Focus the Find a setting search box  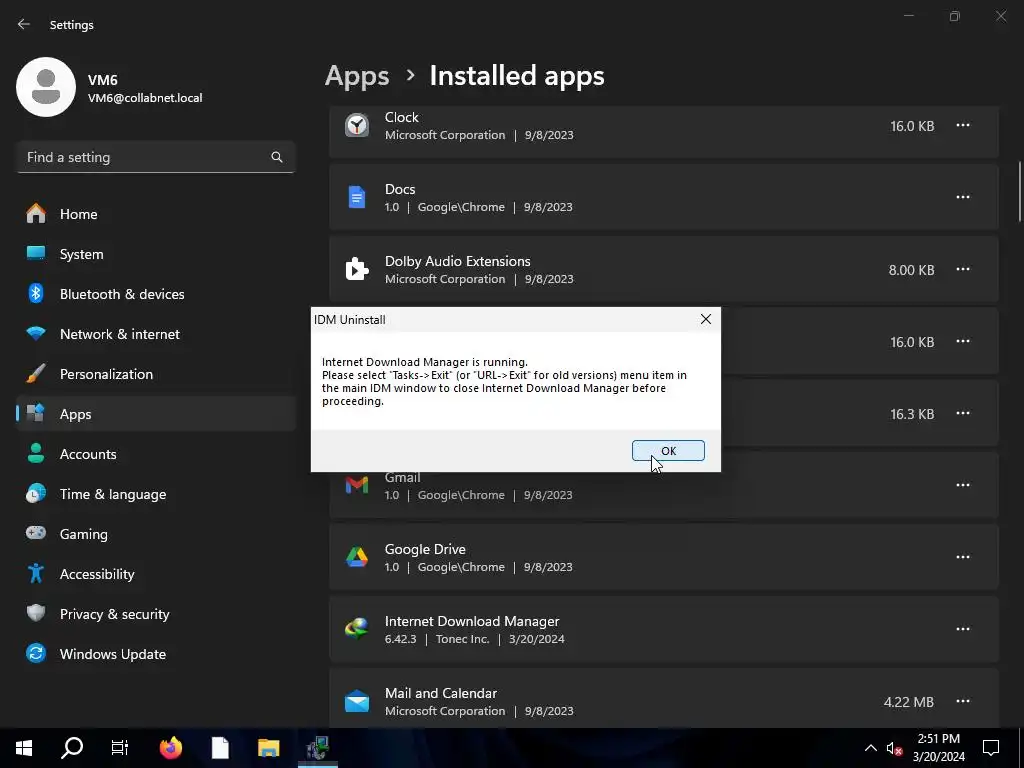tap(155, 157)
